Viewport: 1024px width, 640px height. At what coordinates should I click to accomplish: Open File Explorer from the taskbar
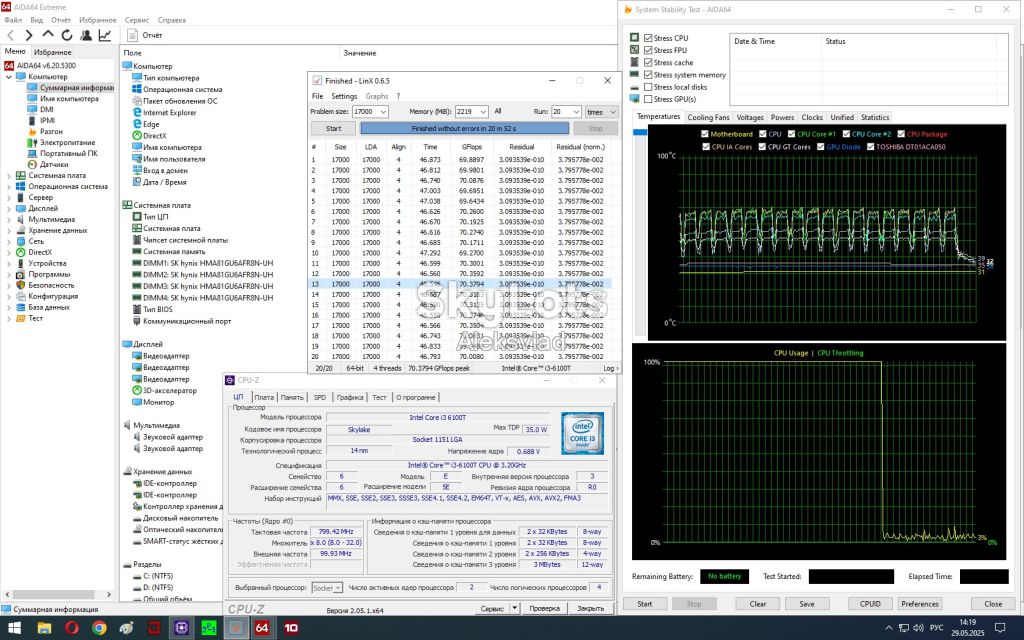click(44, 628)
